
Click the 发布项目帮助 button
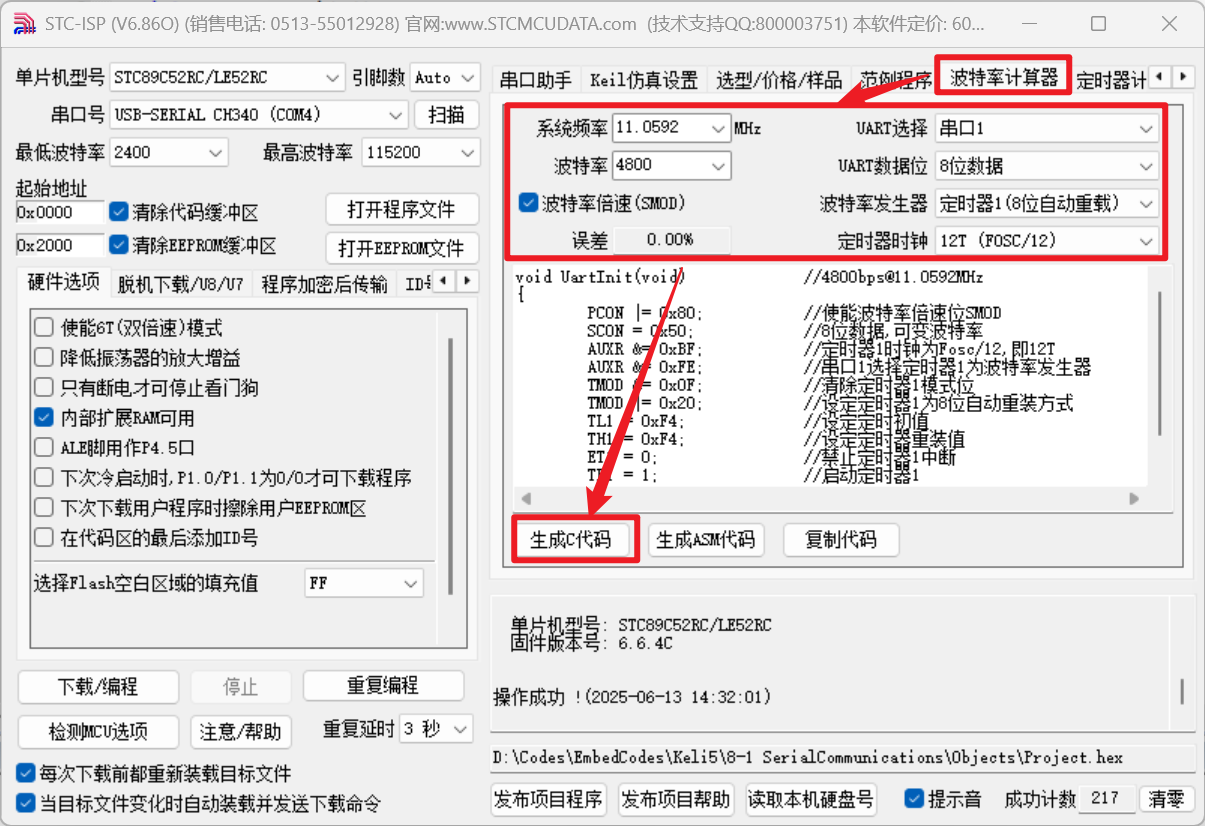(x=676, y=799)
